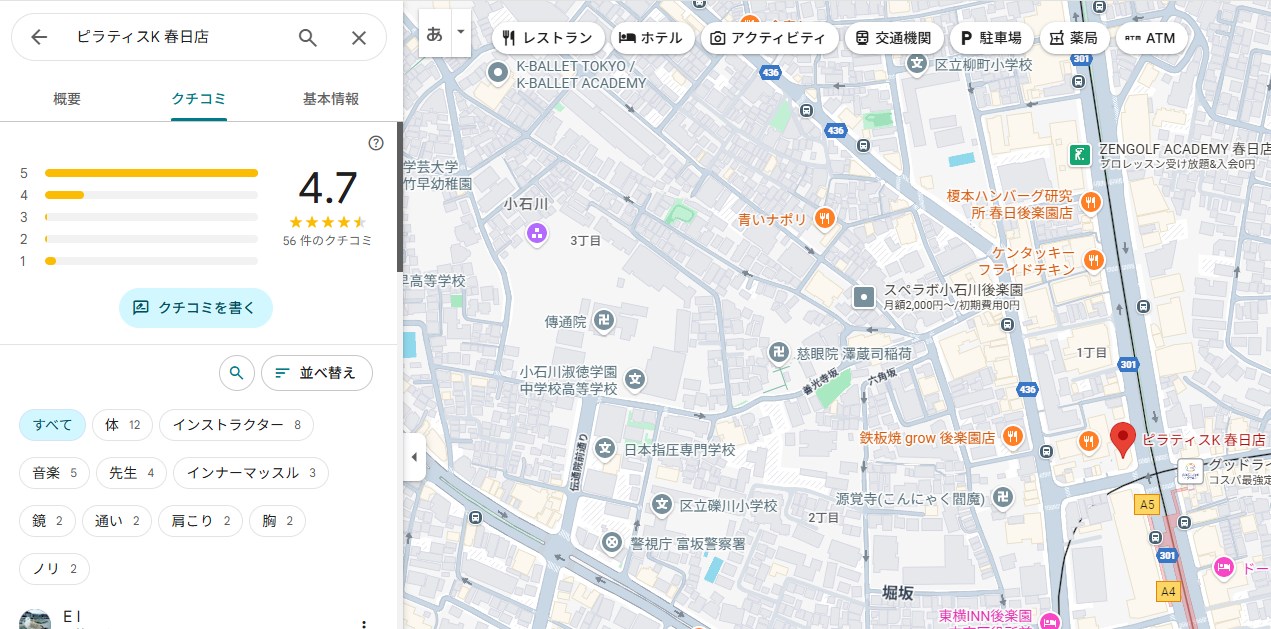The image size is (1271, 629).
Task: Click the クチコミを書く button
Action: (195, 308)
